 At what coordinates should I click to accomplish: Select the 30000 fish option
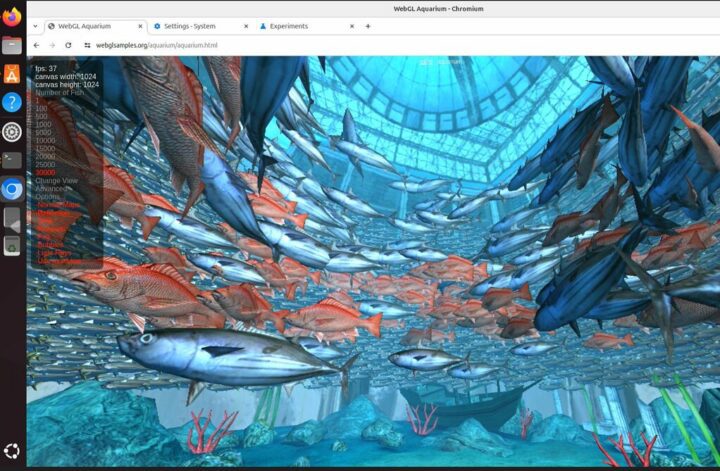point(47,172)
